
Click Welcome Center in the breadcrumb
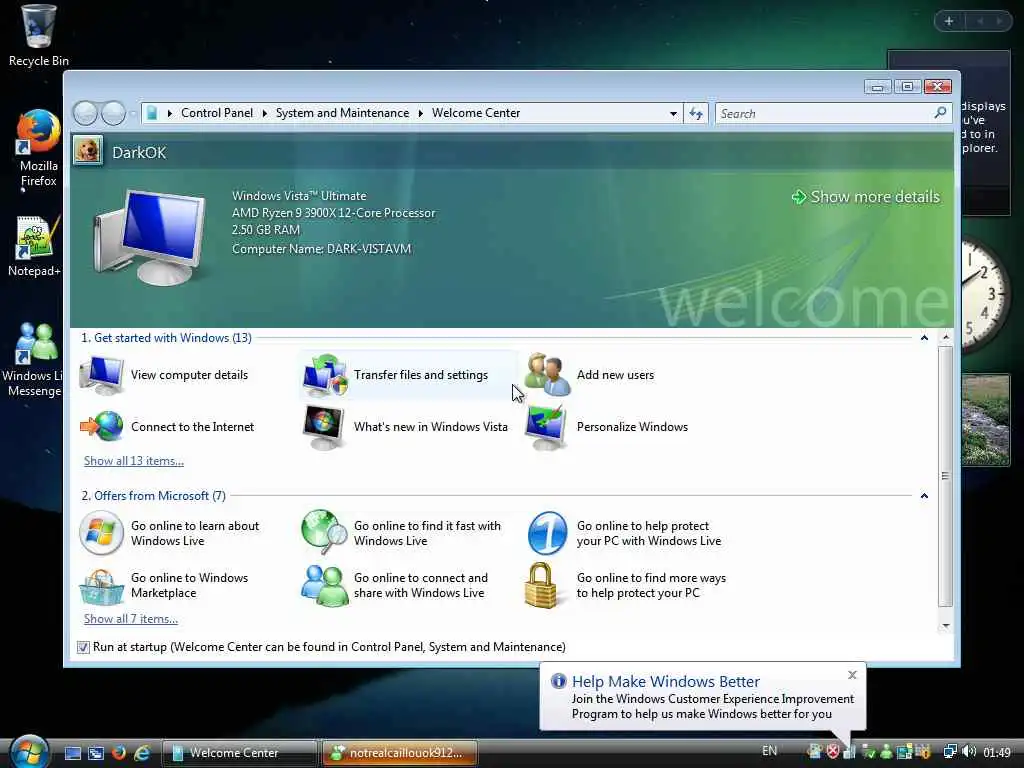[x=476, y=113]
